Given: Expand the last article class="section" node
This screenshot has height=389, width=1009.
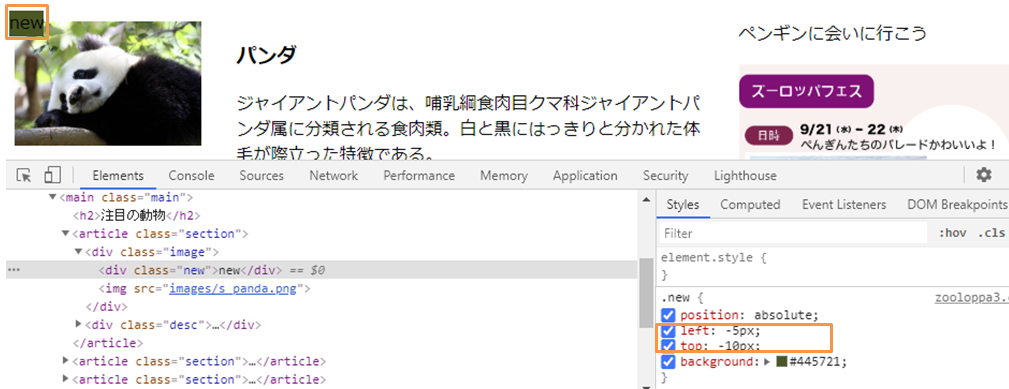Looking at the screenshot, I should 66,379.
